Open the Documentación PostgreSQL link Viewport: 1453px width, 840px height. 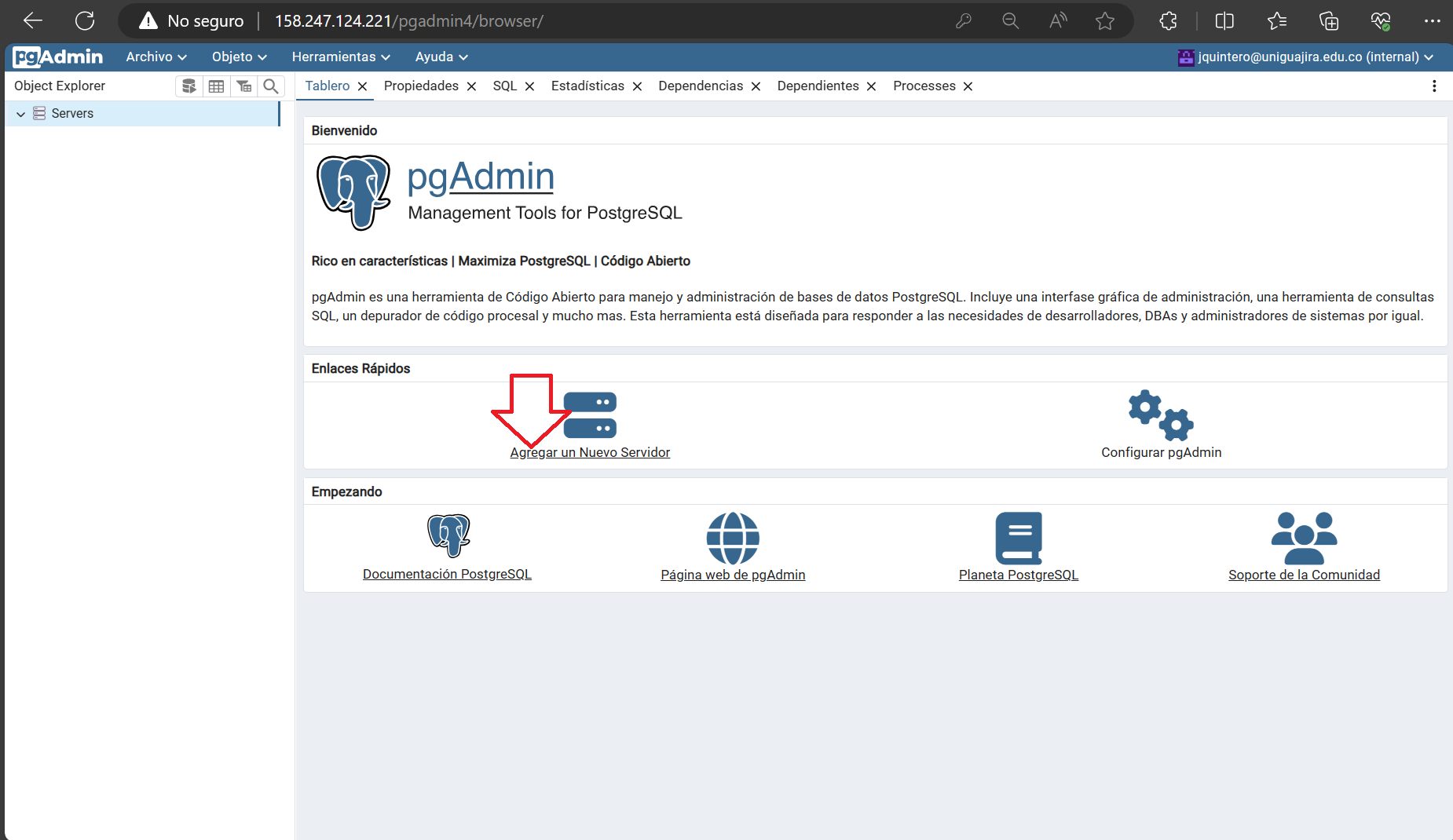click(447, 575)
